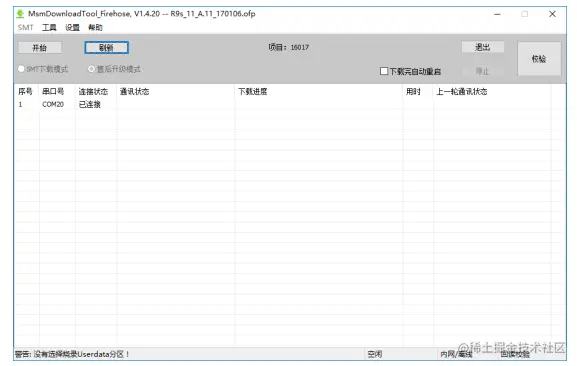Click the 序号 column header
The image size is (577, 366).
pos(25,92)
